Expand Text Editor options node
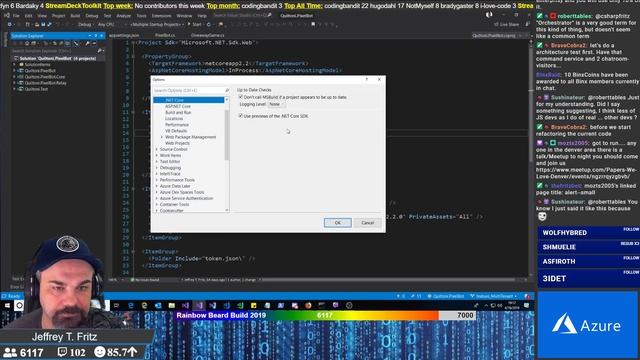 pos(157,161)
